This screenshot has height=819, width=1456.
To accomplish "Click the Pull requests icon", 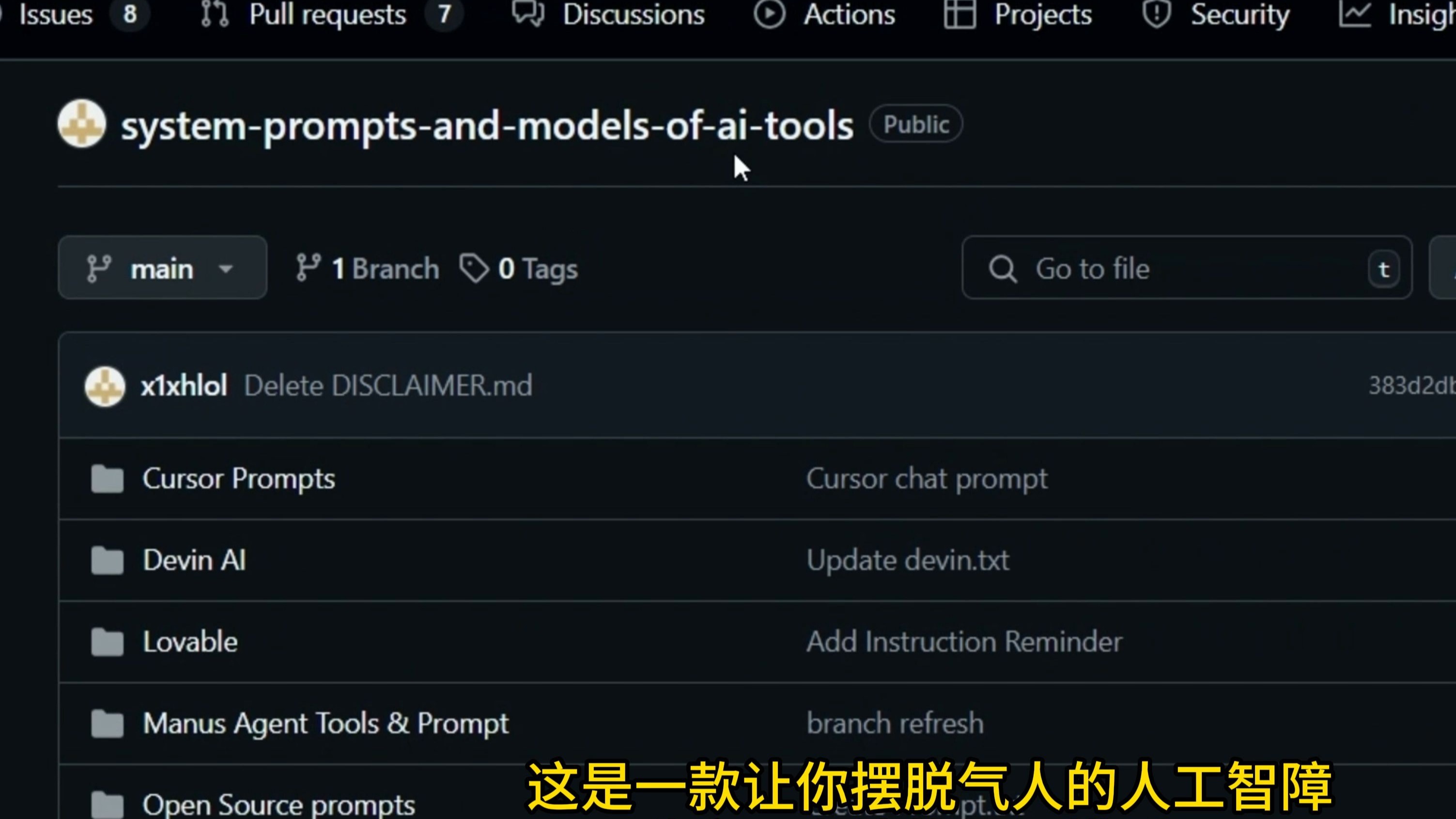I will point(215,14).
